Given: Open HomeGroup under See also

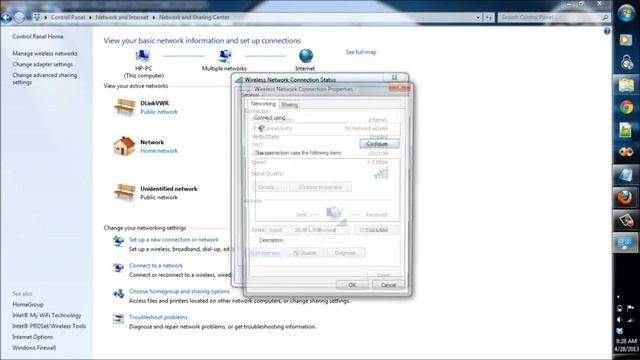Looking at the screenshot, I should pyautogui.click(x=28, y=304).
